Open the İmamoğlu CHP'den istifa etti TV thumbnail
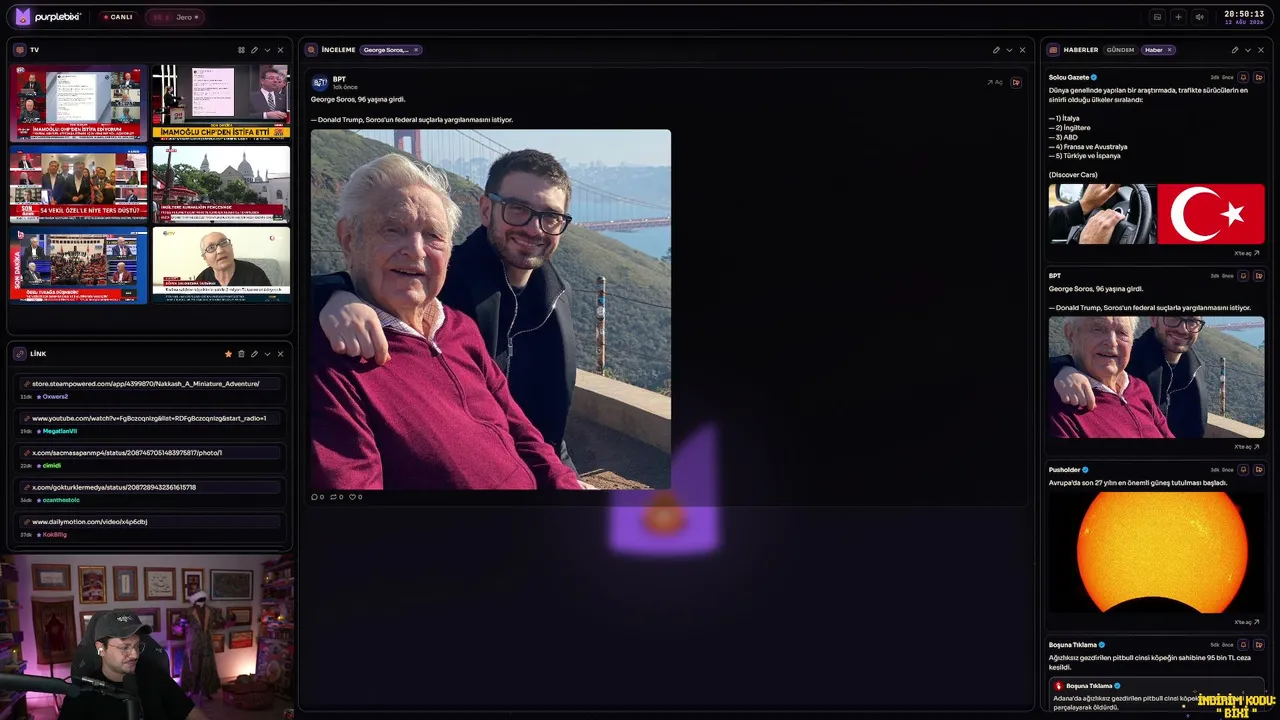This screenshot has width=1280, height=720. pyautogui.click(x=221, y=103)
